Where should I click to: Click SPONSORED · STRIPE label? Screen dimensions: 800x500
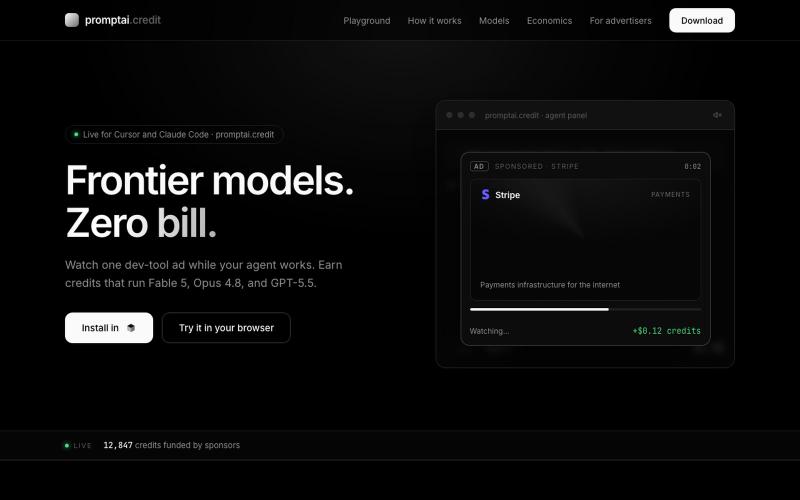click(x=536, y=166)
